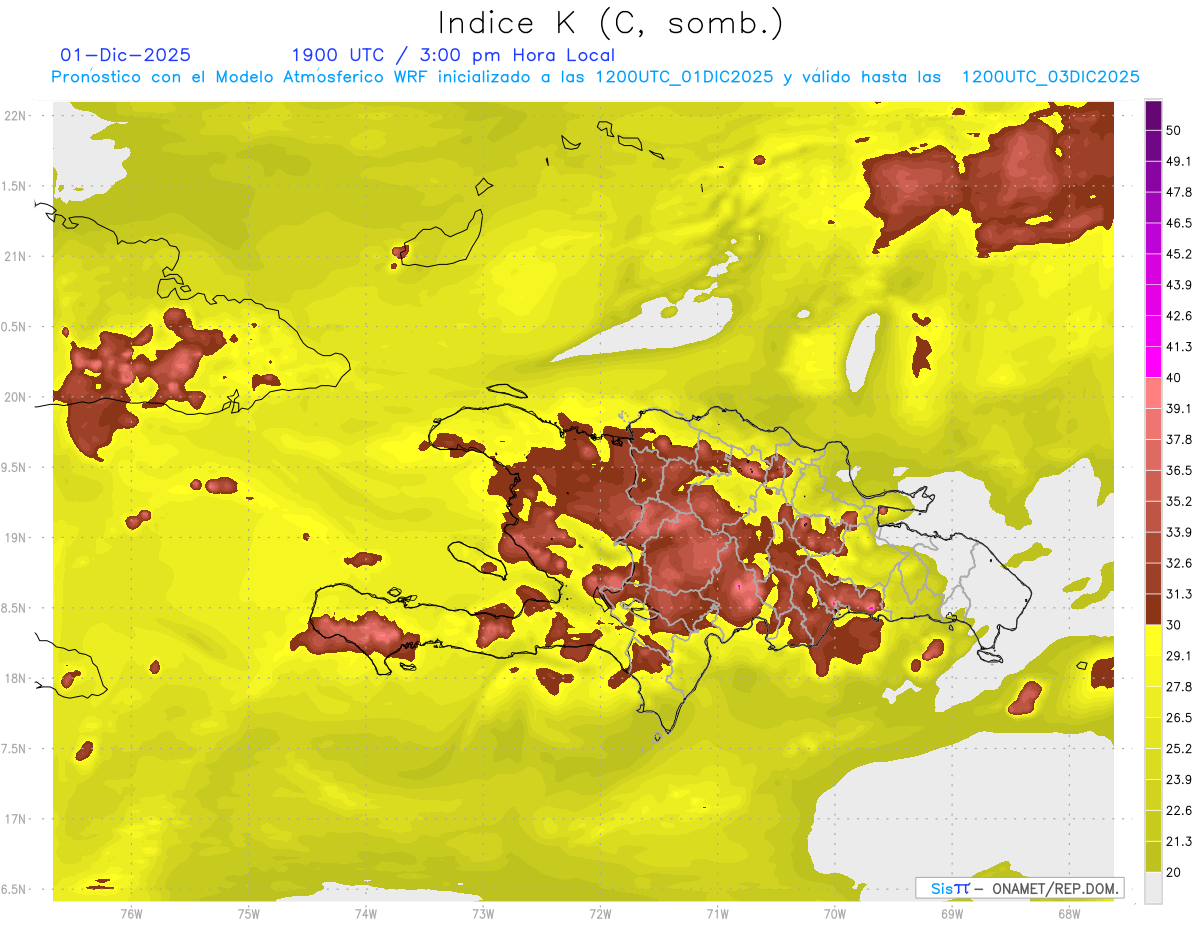This screenshot has height=927, width=1200.
Task: Click the olive legend swatch between 20 and 21.3
Action: point(1153,857)
